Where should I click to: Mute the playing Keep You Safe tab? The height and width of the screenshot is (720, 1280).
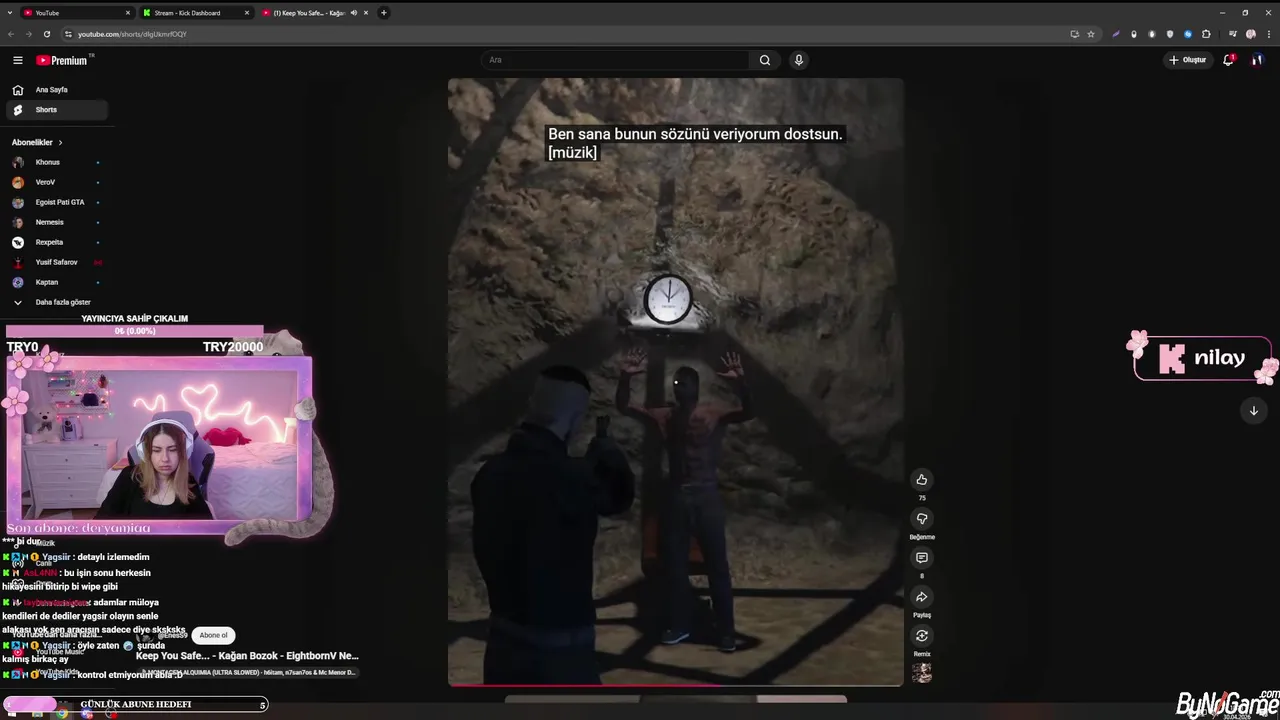tap(353, 13)
